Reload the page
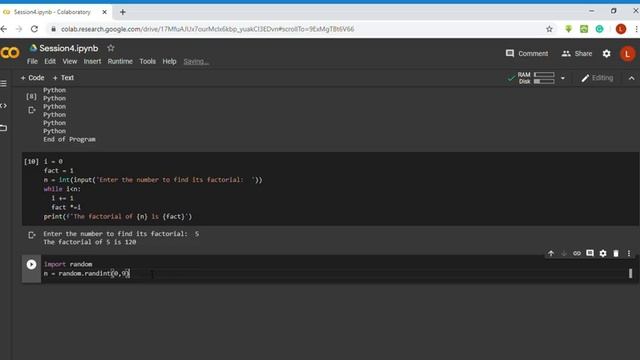The height and width of the screenshot is (360, 640). click(35, 29)
